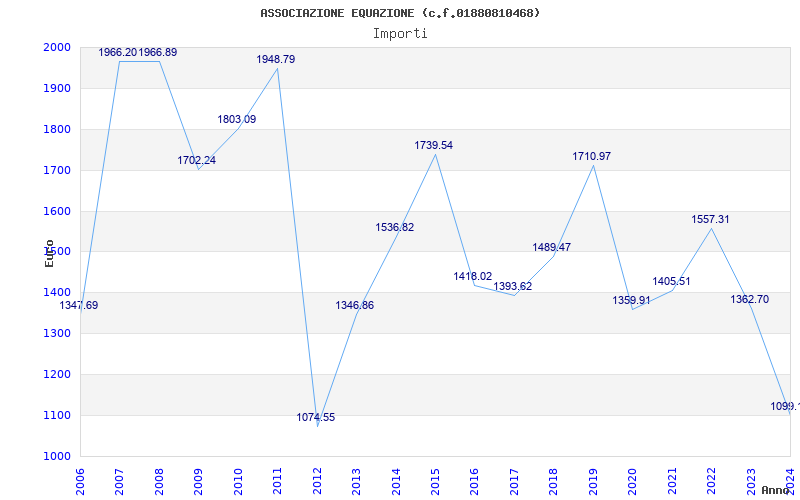
Task: Select the 2019 x-axis year label
Action: [593, 481]
